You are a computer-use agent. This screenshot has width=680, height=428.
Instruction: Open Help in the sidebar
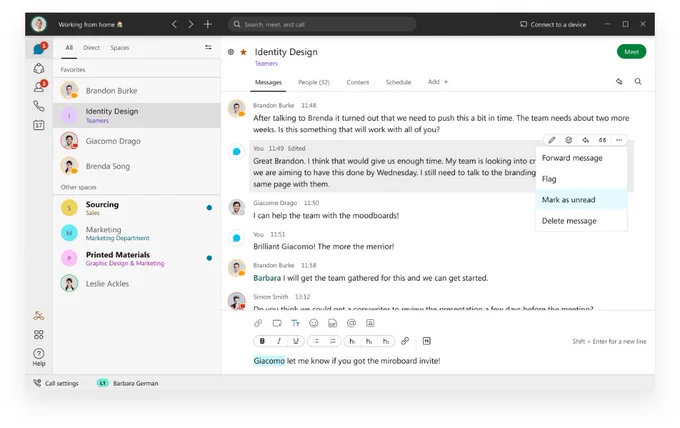39,357
